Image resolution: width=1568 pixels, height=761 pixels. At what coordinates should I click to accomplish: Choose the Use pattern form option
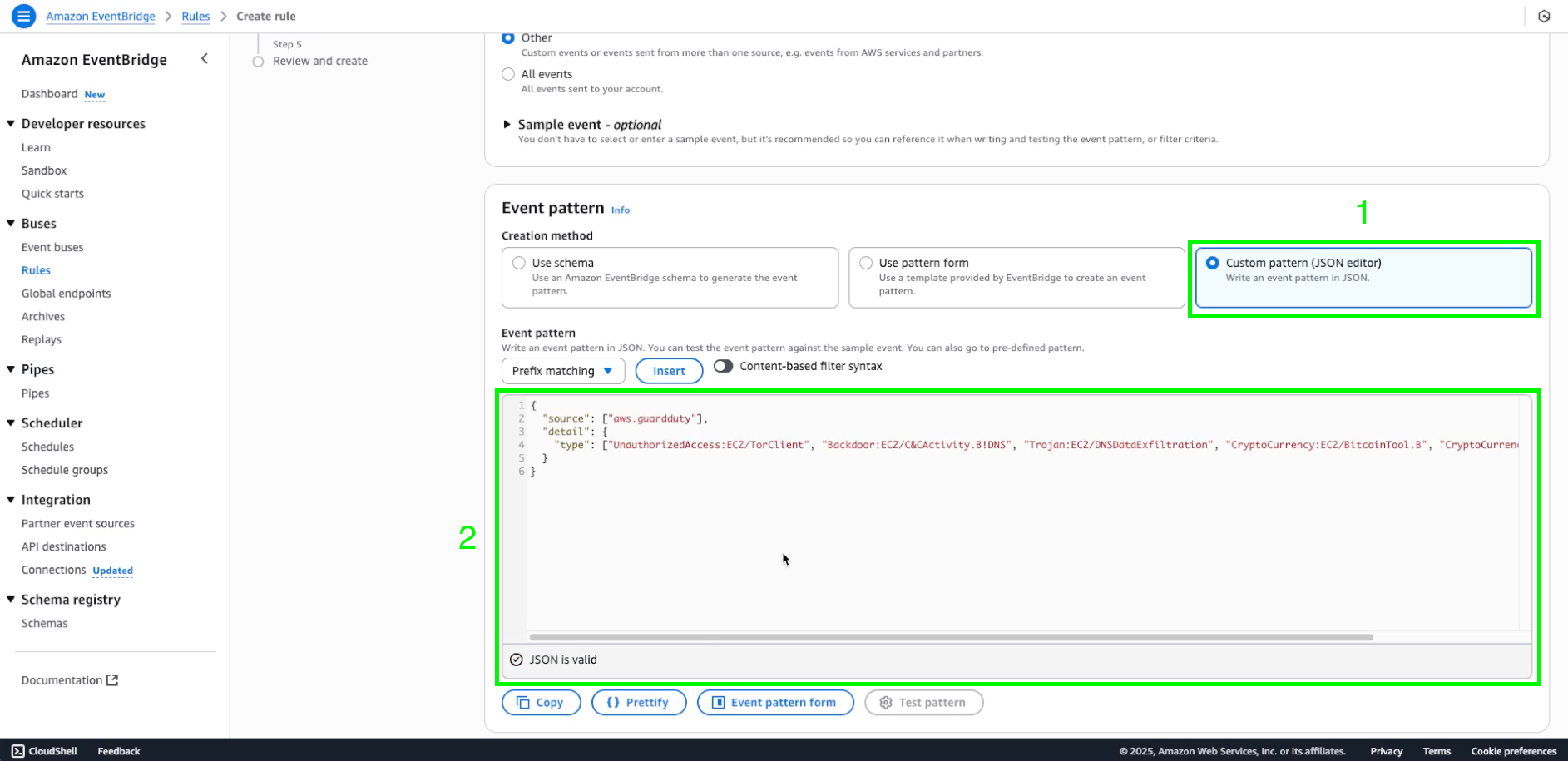click(x=1016, y=277)
